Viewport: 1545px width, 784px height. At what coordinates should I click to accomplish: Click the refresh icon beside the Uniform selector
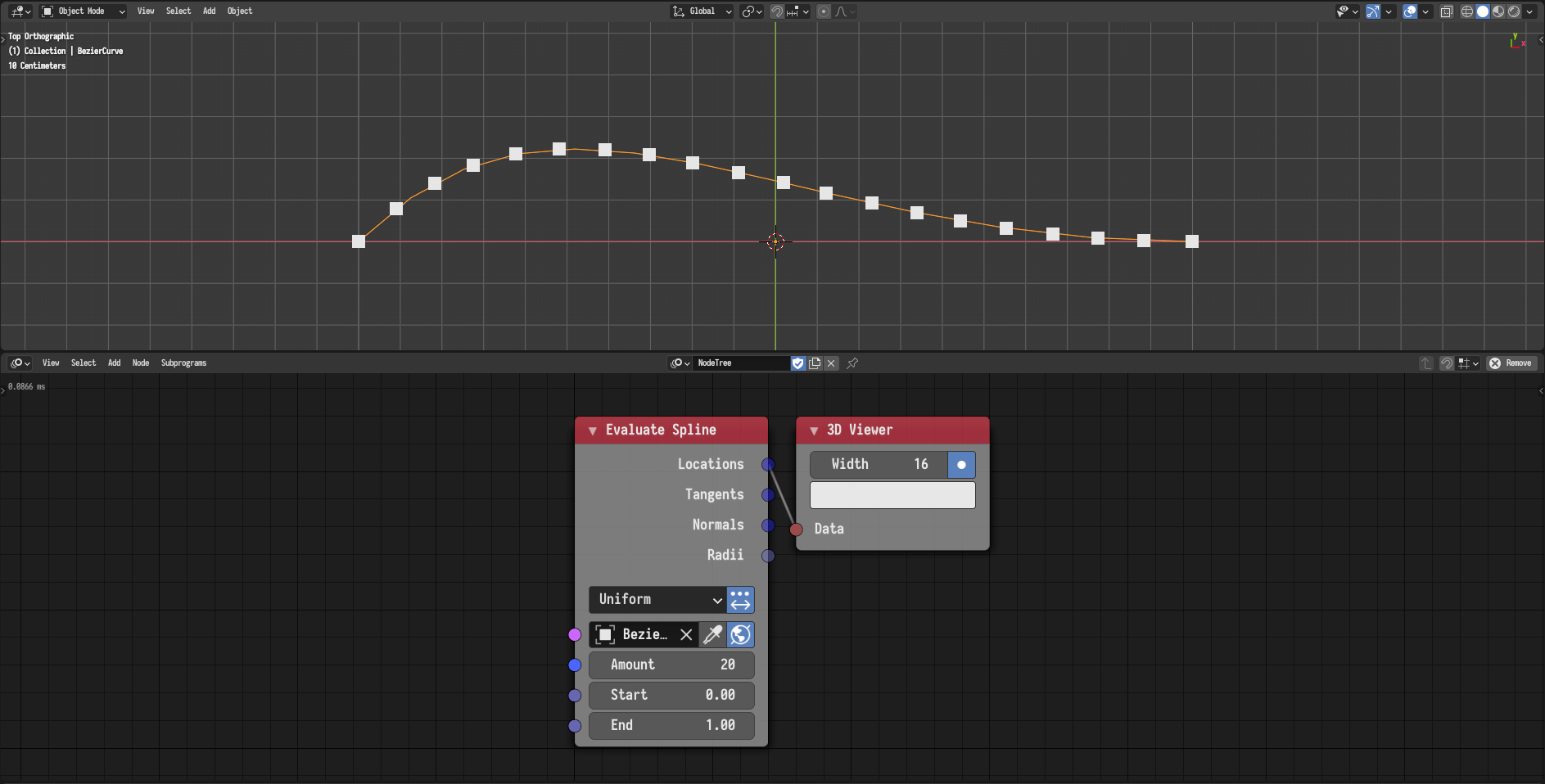[739, 600]
